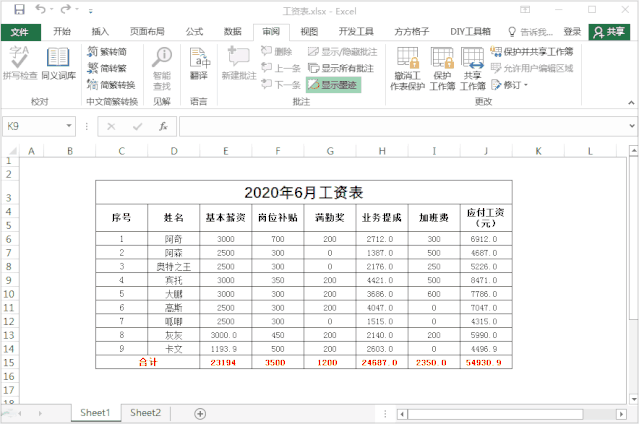Click the formula bar cancel X icon
Image resolution: width=639 pixels, height=424 pixels.
click(111, 126)
